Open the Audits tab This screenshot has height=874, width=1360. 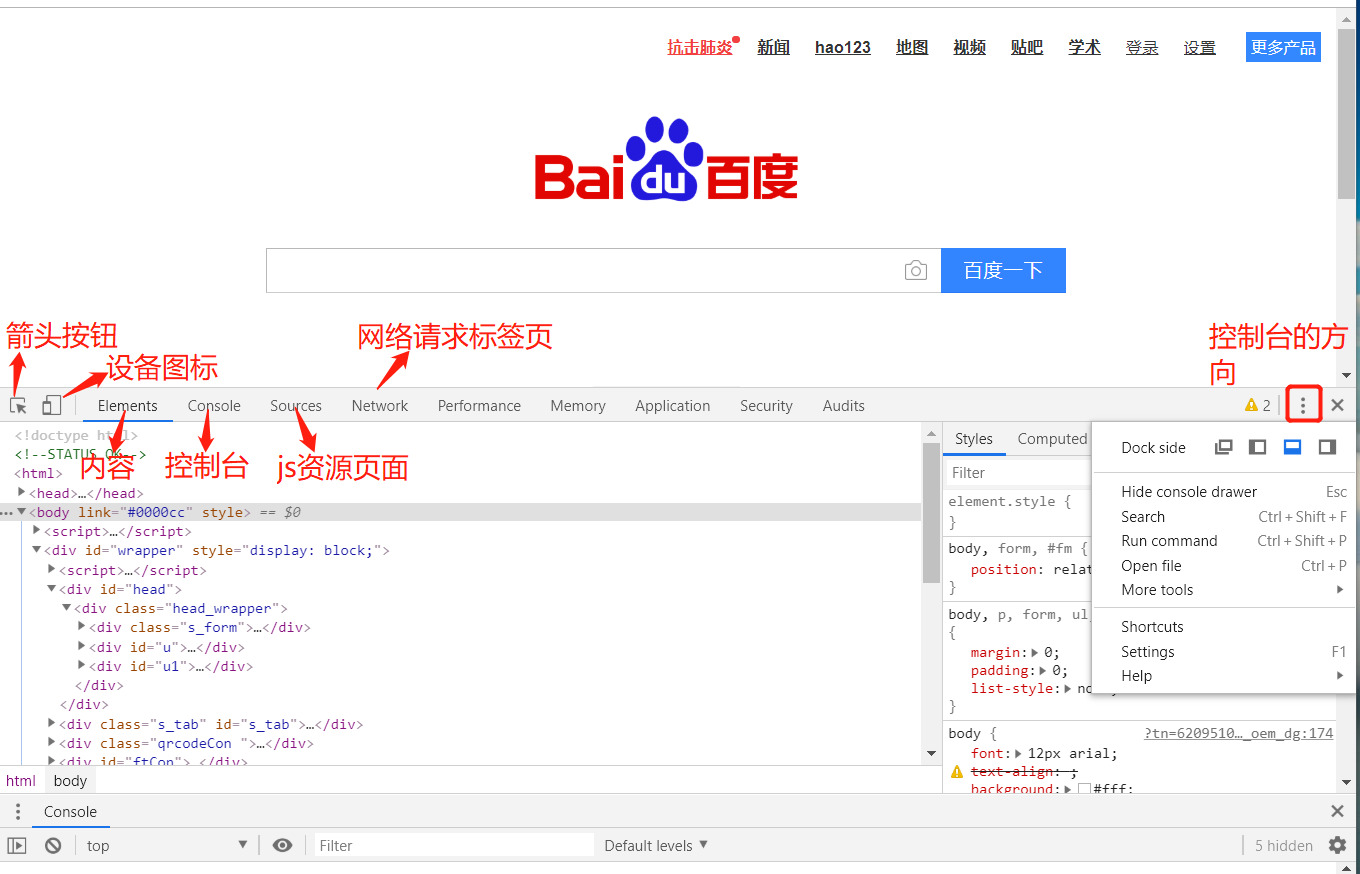pos(844,405)
